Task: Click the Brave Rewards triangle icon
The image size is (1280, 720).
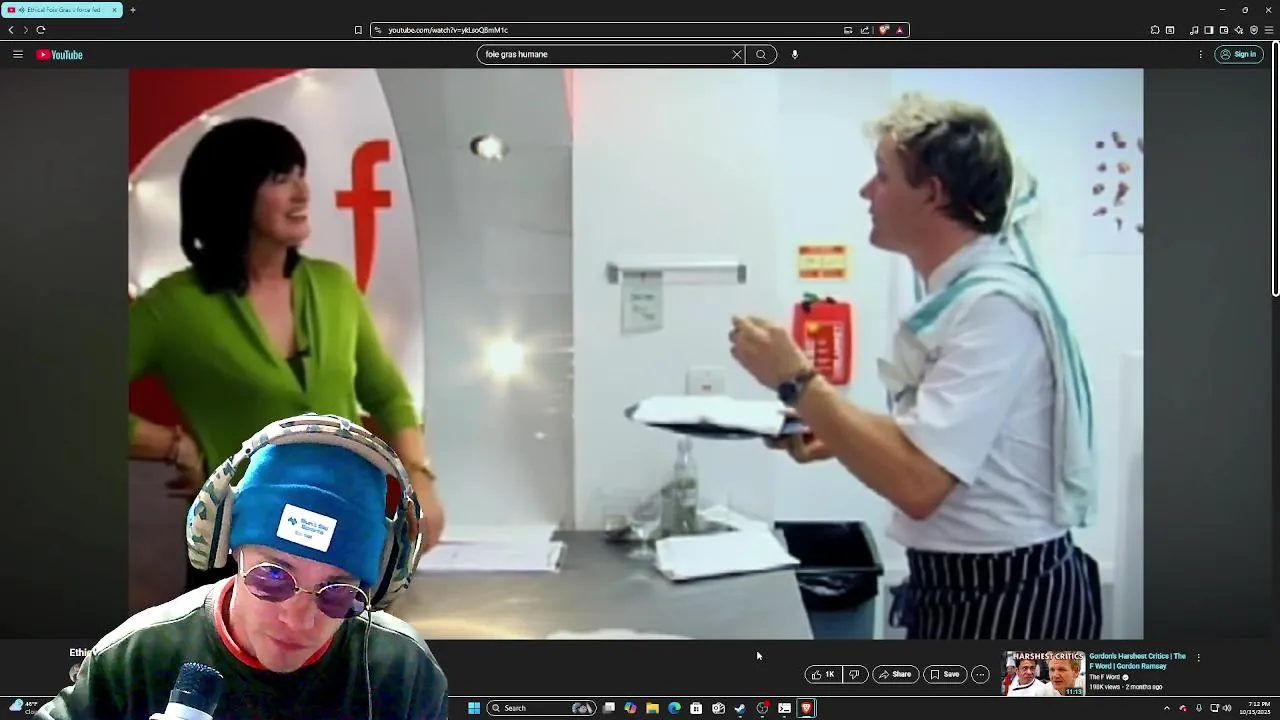Action: tap(899, 30)
